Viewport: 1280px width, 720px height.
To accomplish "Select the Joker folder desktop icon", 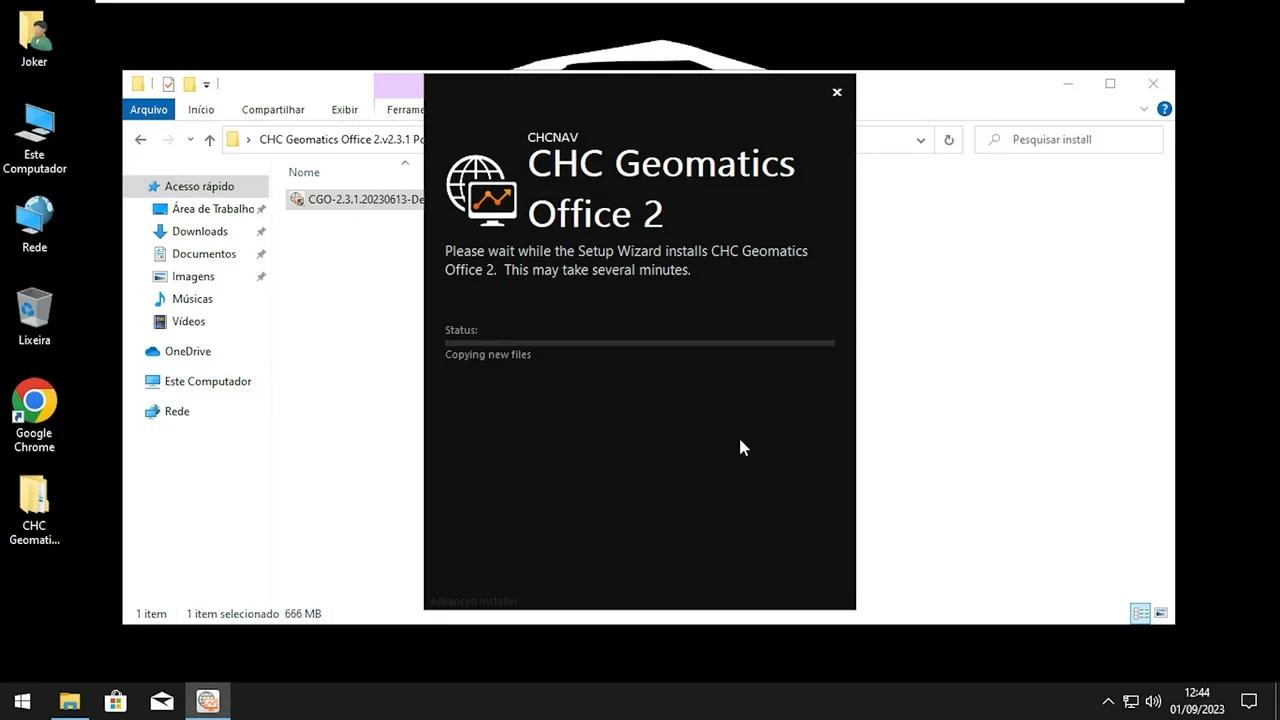I will pos(34,40).
